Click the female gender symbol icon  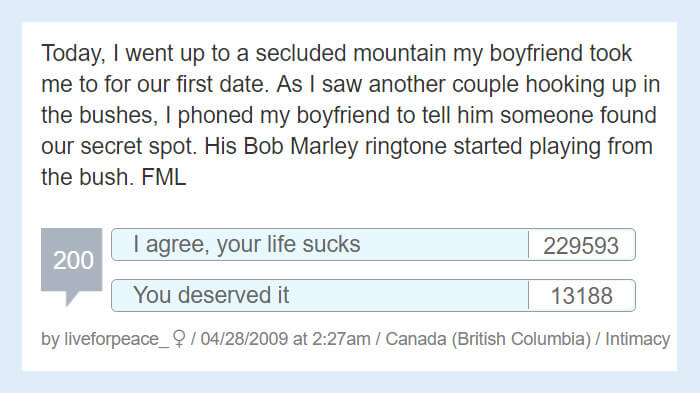(179, 339)
